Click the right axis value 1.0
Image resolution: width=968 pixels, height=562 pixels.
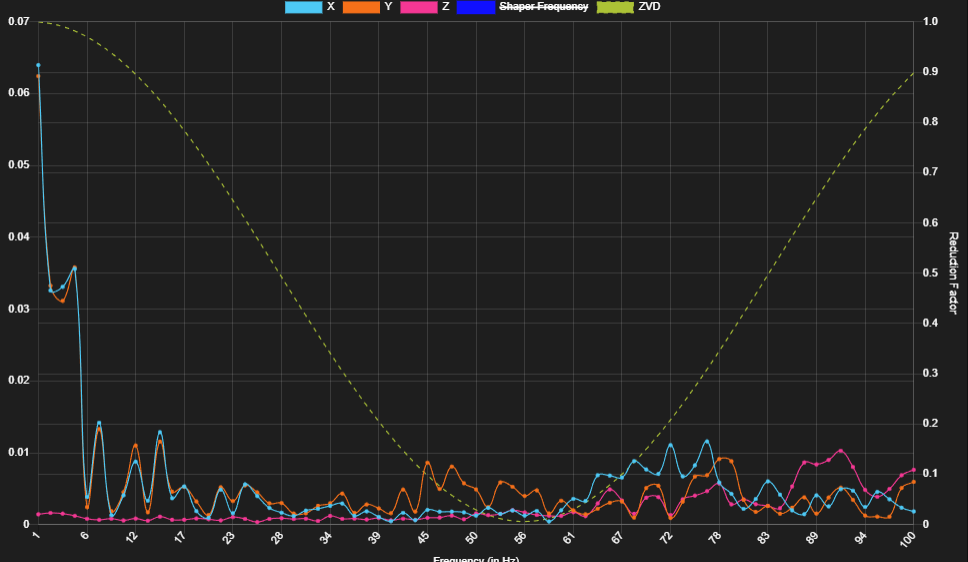coord(930,22)
